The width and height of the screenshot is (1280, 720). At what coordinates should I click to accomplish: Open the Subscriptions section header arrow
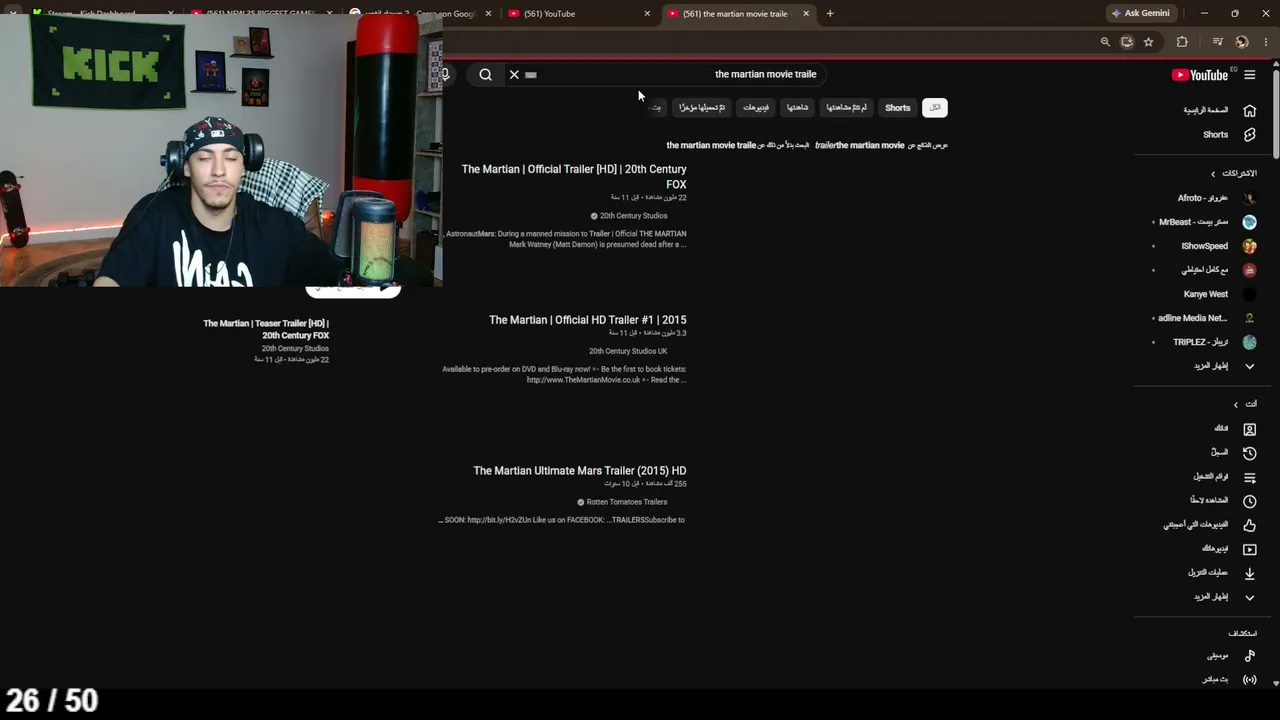coord(1213,174)
